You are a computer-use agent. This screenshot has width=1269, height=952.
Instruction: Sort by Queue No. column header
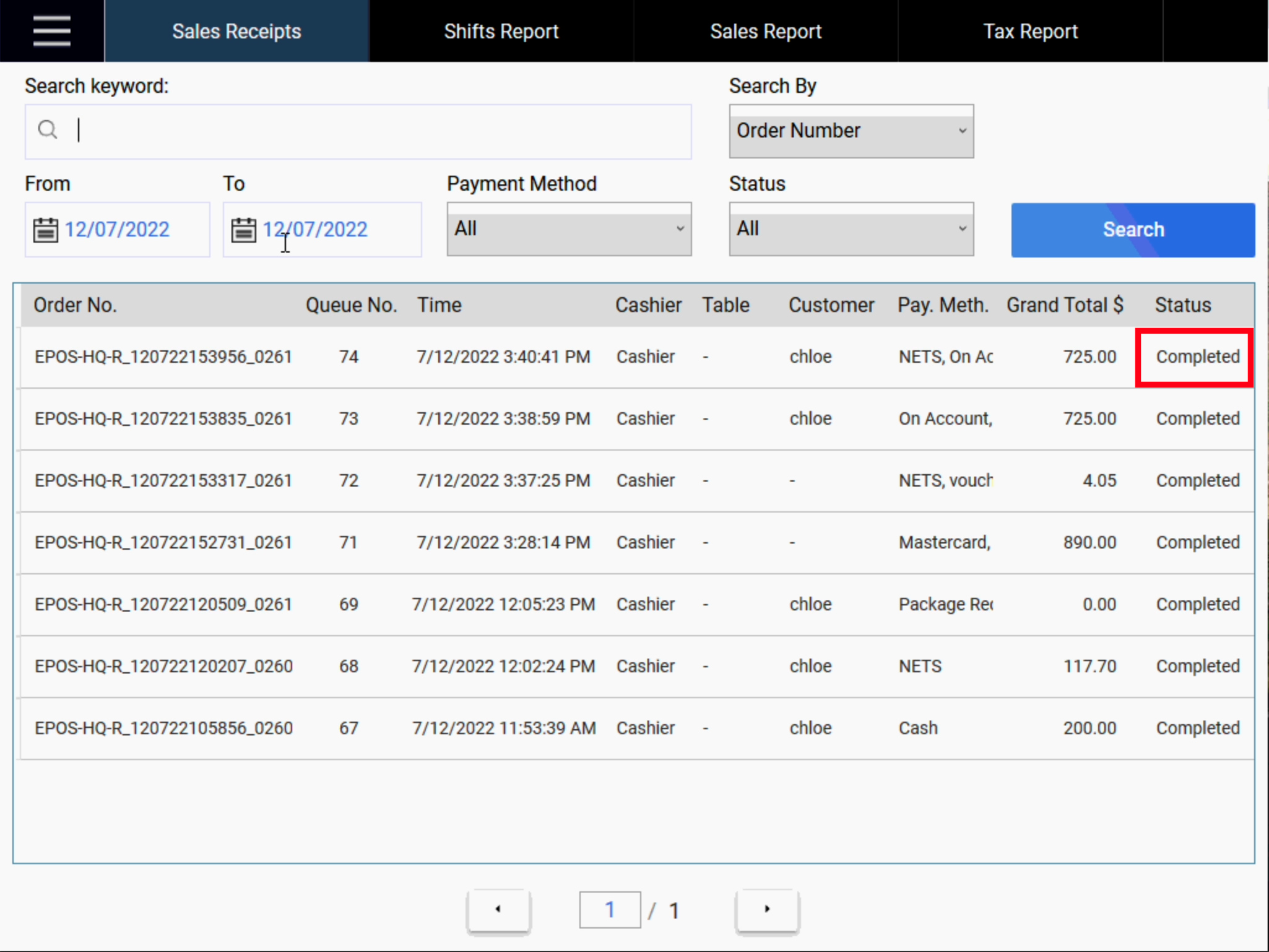click(351, 305)
